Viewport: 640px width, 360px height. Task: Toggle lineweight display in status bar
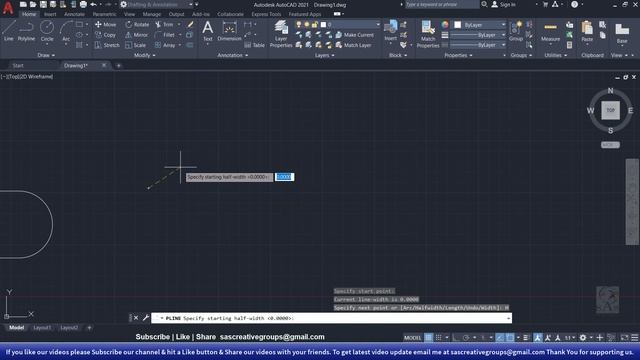click(x=526, y=338)
